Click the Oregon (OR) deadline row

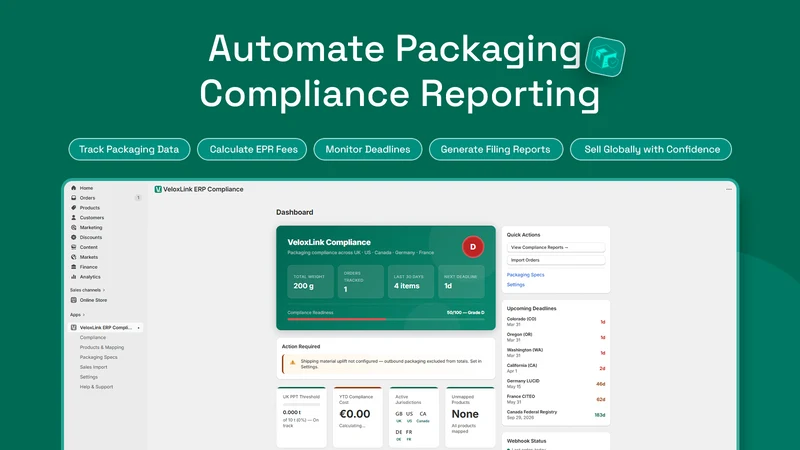[x=556, y=337]
